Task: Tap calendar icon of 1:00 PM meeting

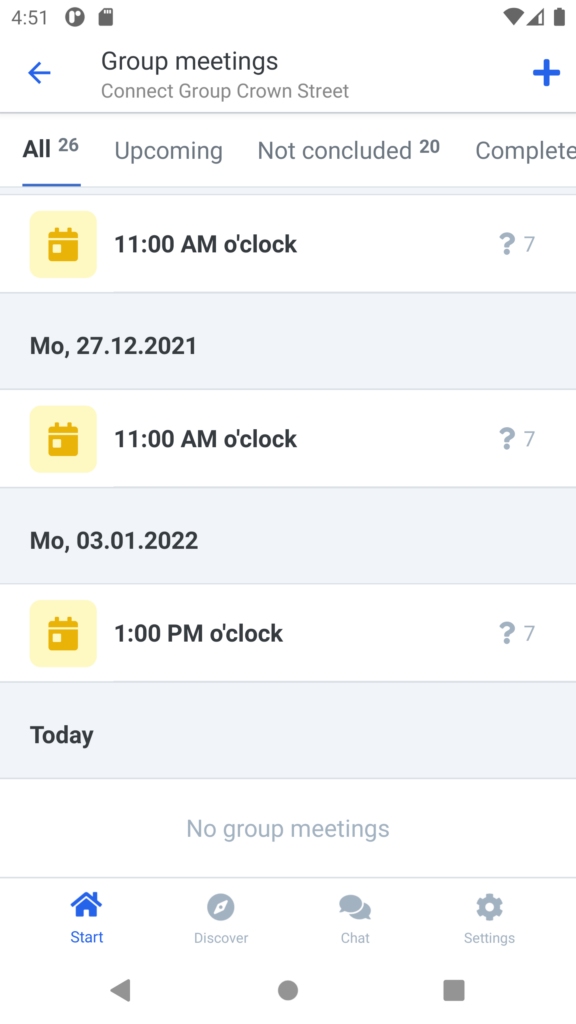Action: click(63, 633)
